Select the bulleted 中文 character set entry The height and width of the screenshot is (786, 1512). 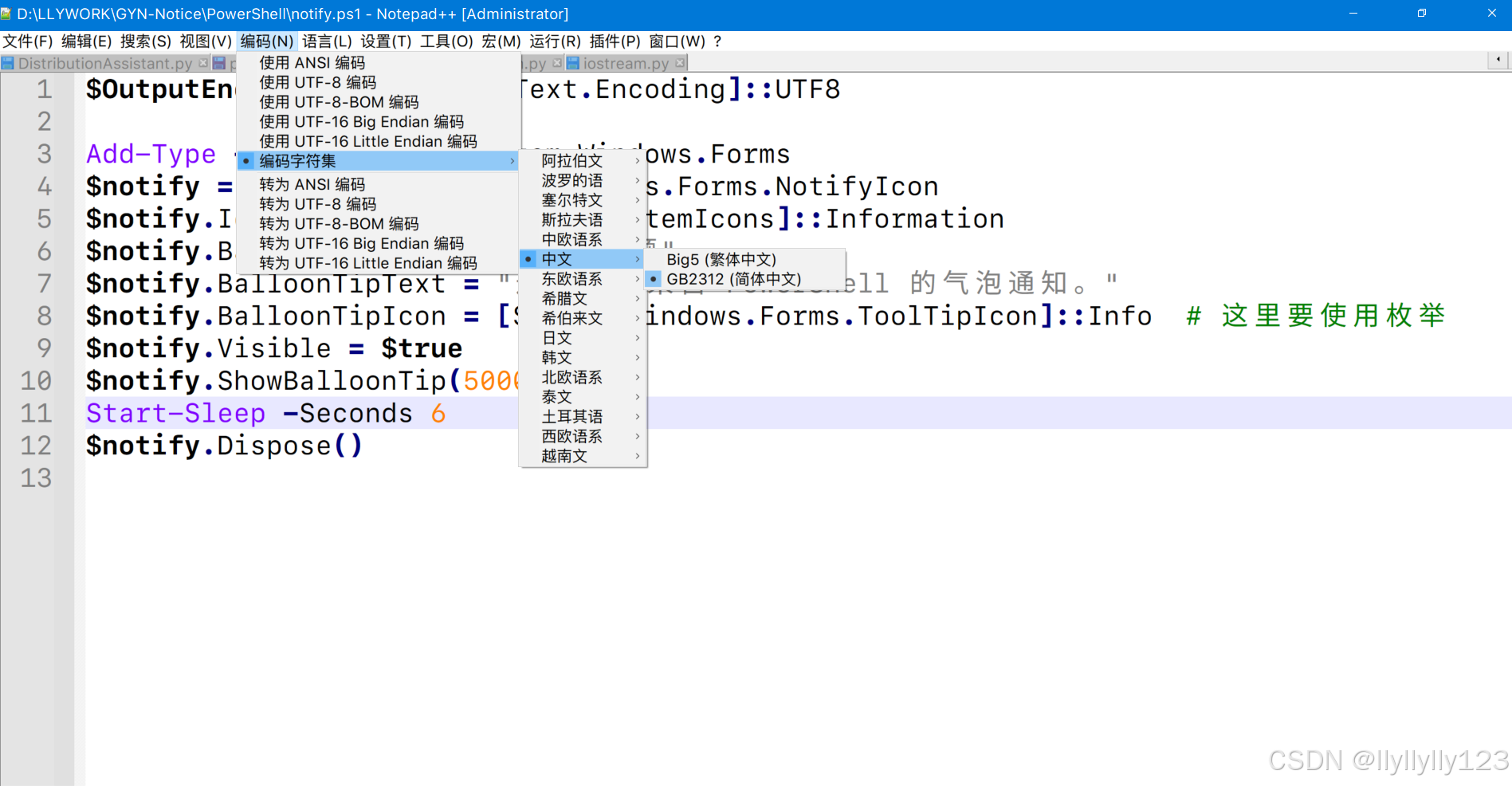click(556, 258)
